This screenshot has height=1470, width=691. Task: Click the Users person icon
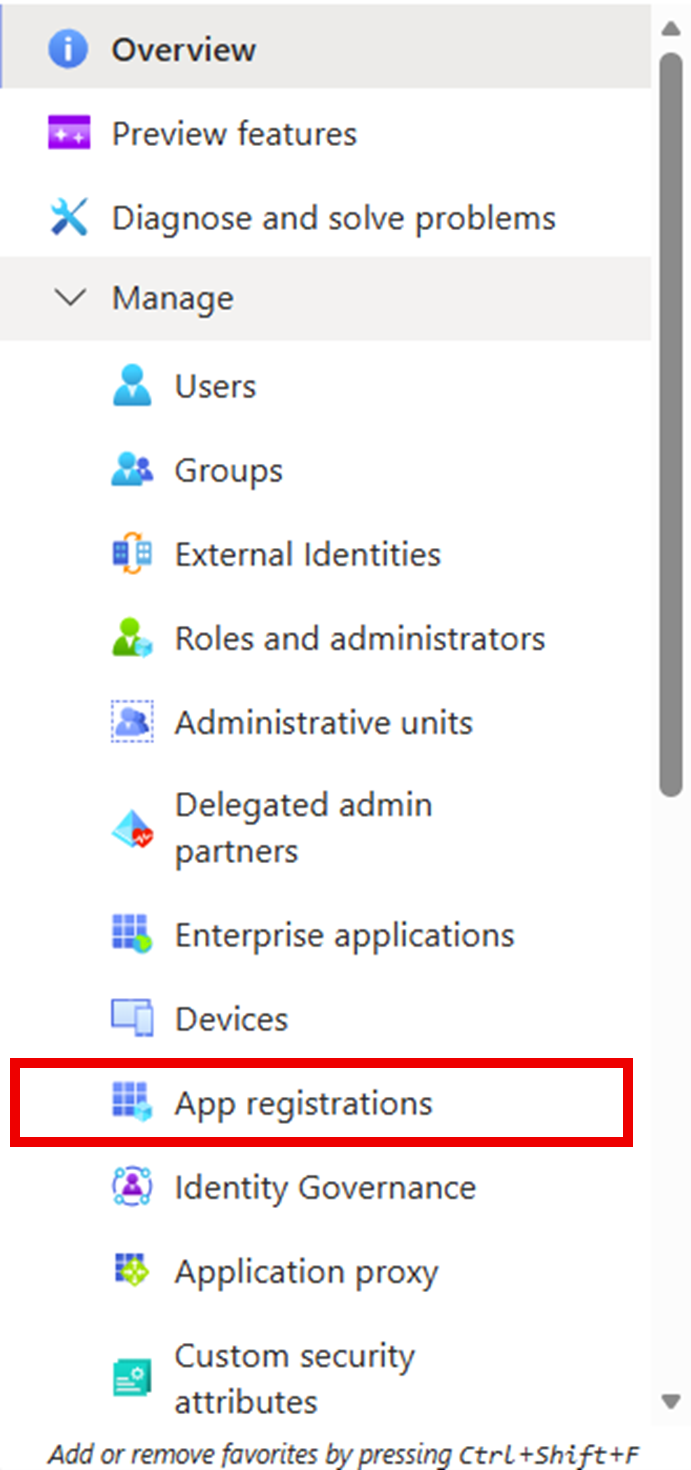[x=132, y=387]
